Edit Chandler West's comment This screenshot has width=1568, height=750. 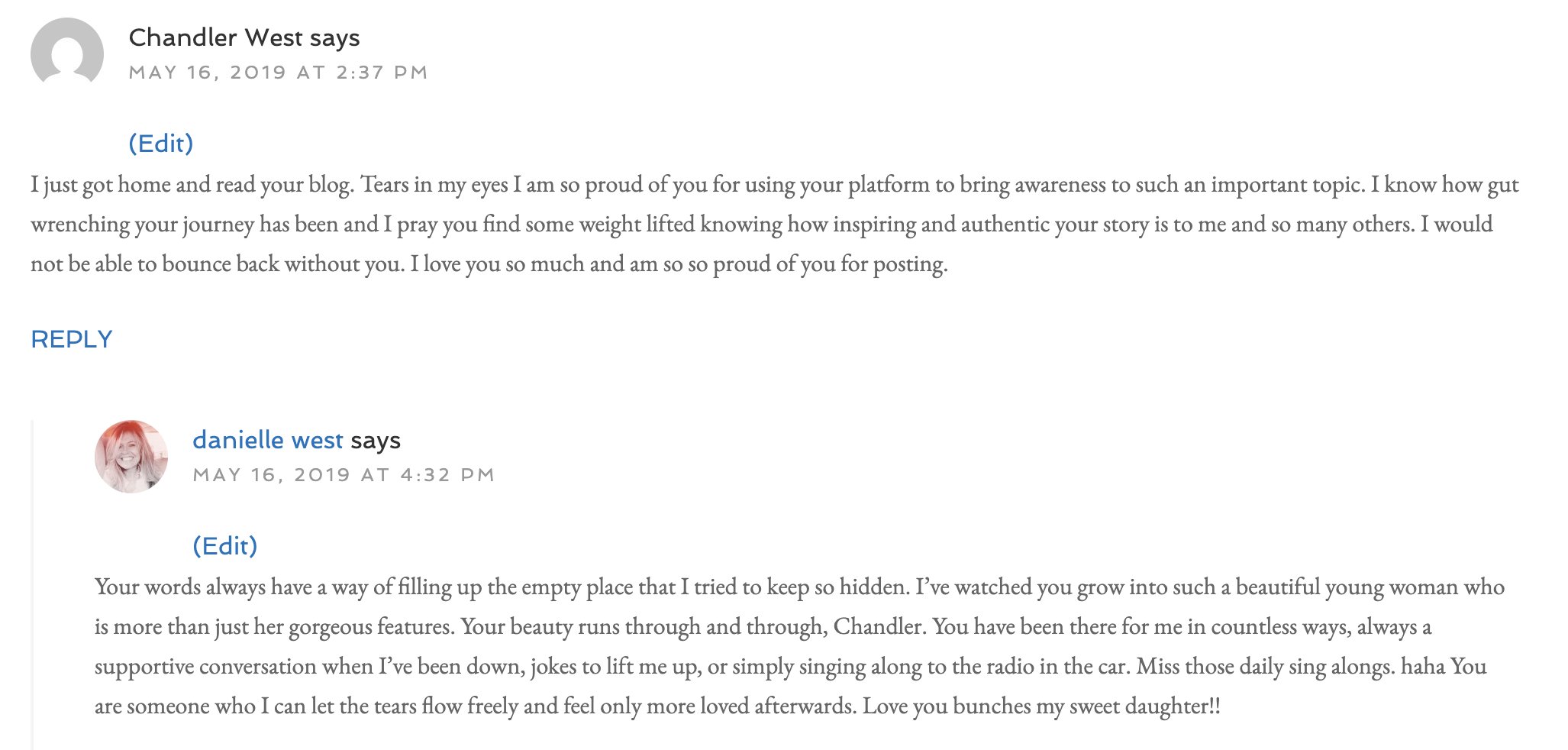[160, 144]
